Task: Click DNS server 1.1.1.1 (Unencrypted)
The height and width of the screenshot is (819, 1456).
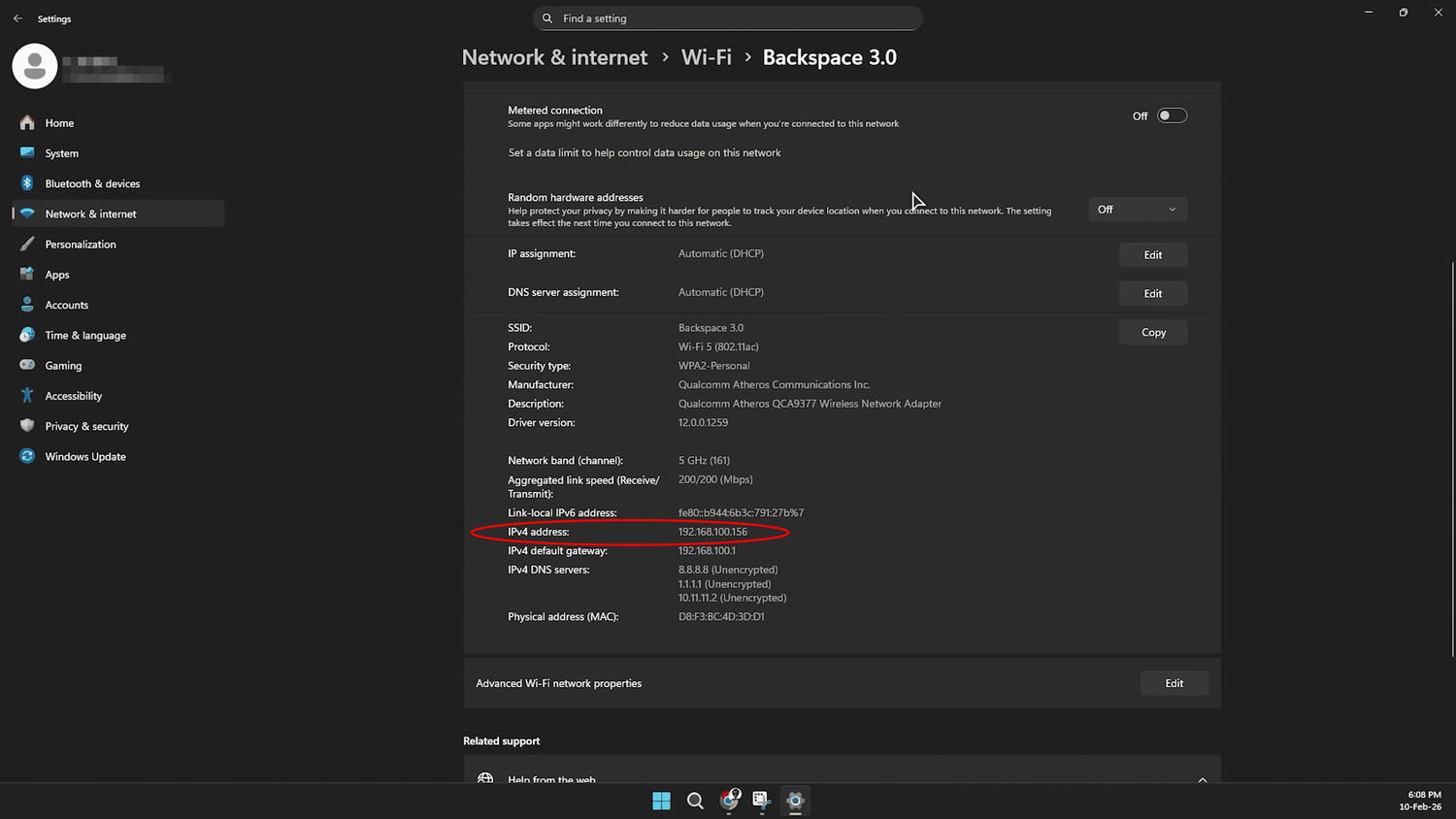Action: [724, 584]
